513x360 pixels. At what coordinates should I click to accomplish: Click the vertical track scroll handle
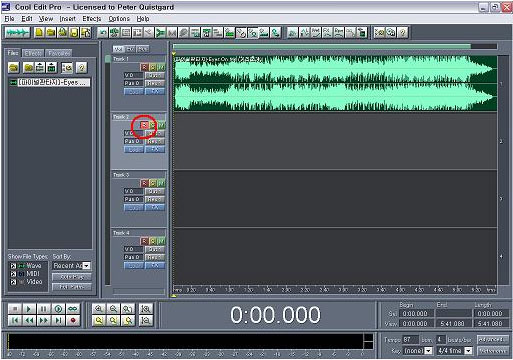point(107,59)
